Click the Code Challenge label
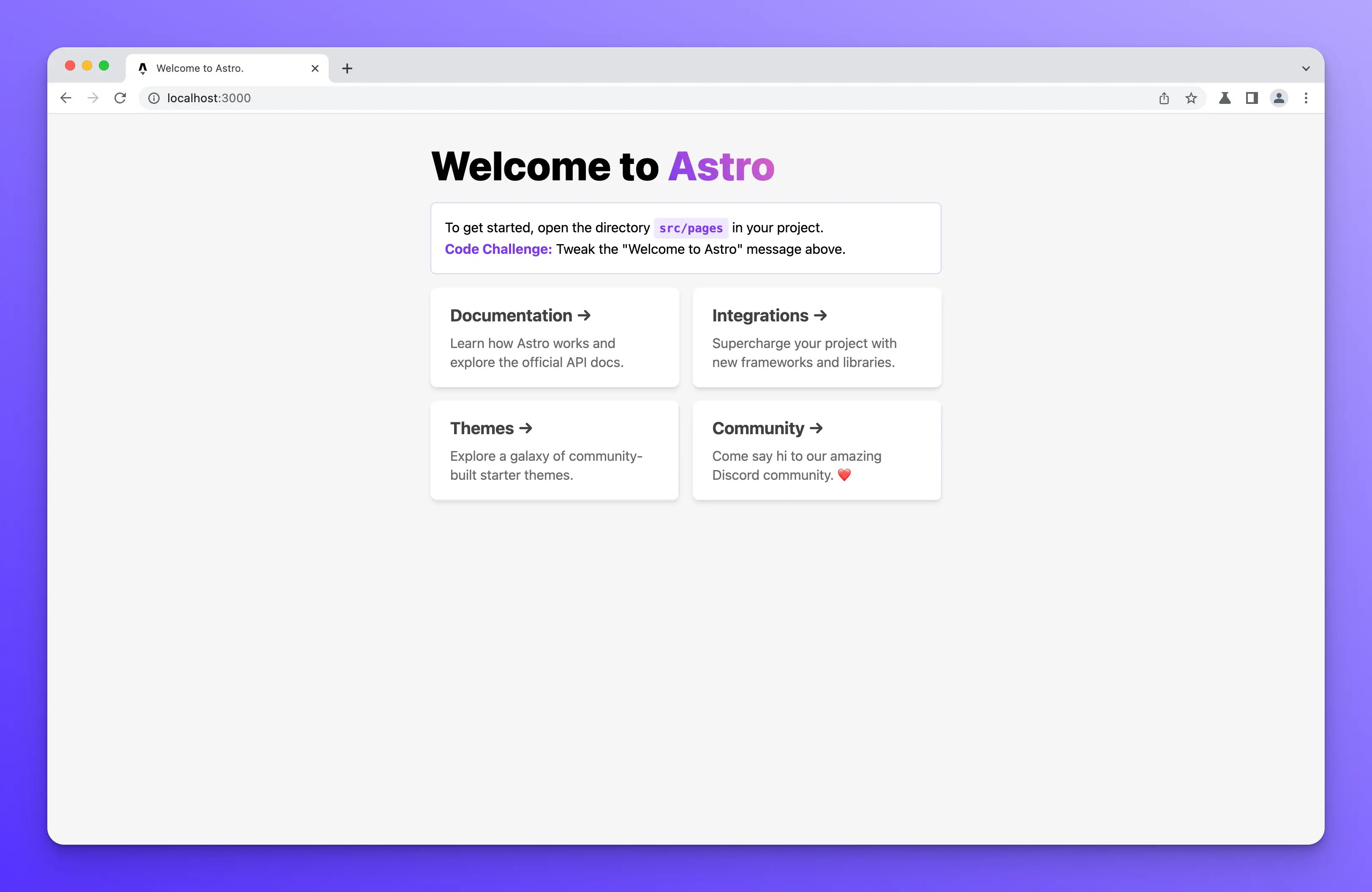The image size is (1372, 892). point(498,249)
